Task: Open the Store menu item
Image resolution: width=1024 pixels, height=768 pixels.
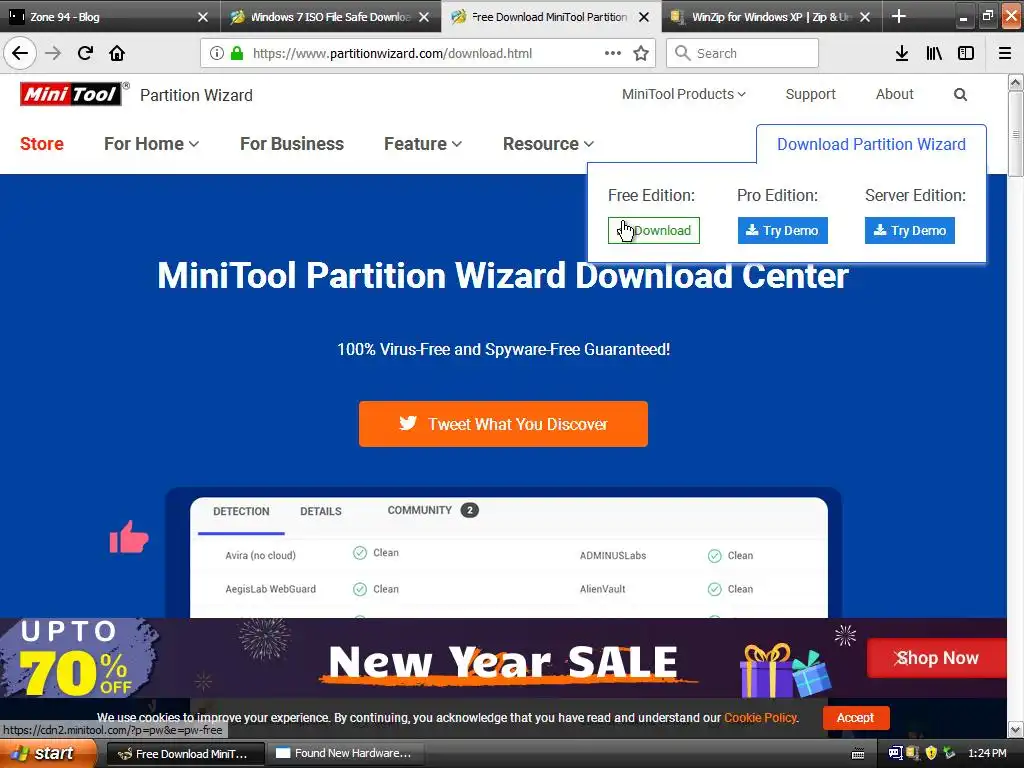Action: click(x=42, y=144)
